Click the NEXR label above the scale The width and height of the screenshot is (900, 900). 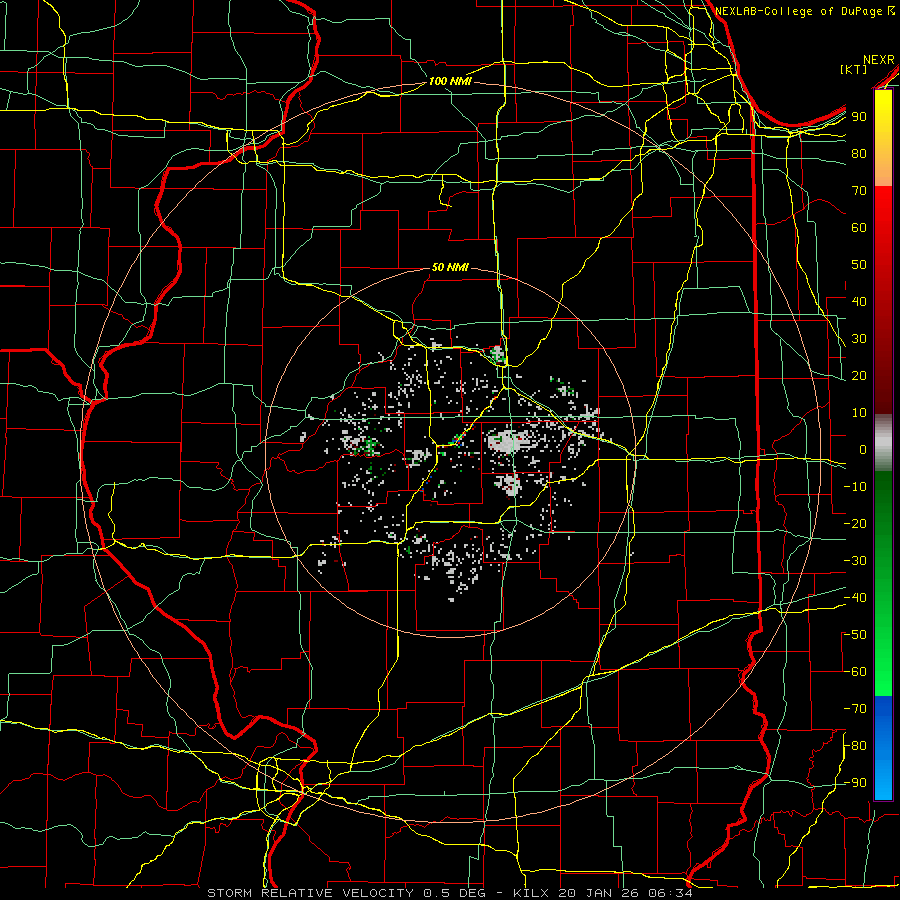879,60
